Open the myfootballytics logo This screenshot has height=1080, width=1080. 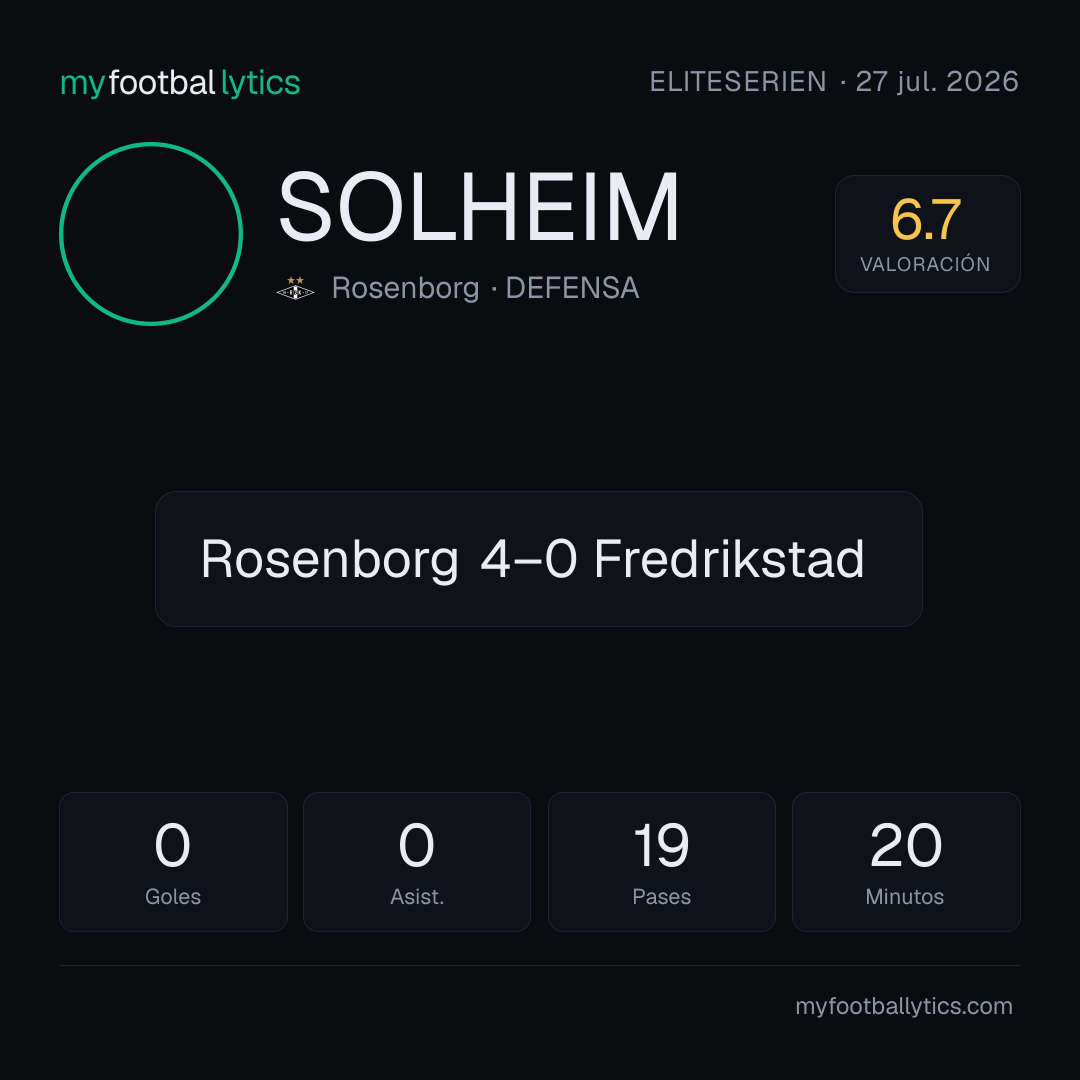pos(180,83)
